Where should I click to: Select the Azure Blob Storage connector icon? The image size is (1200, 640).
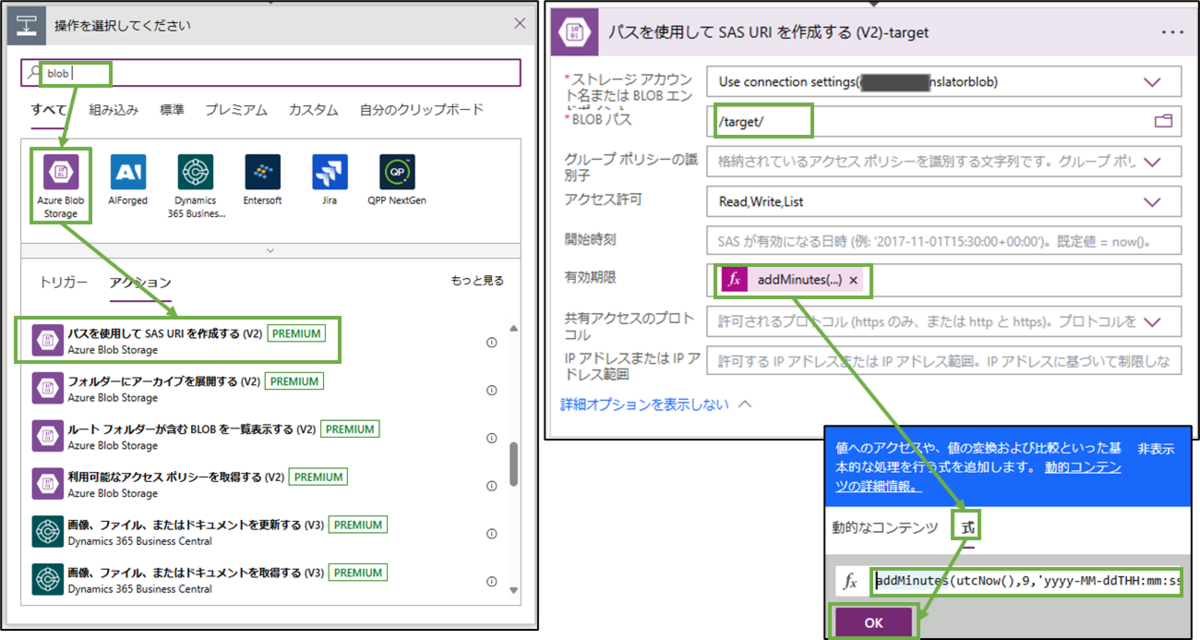click(60, 172)
